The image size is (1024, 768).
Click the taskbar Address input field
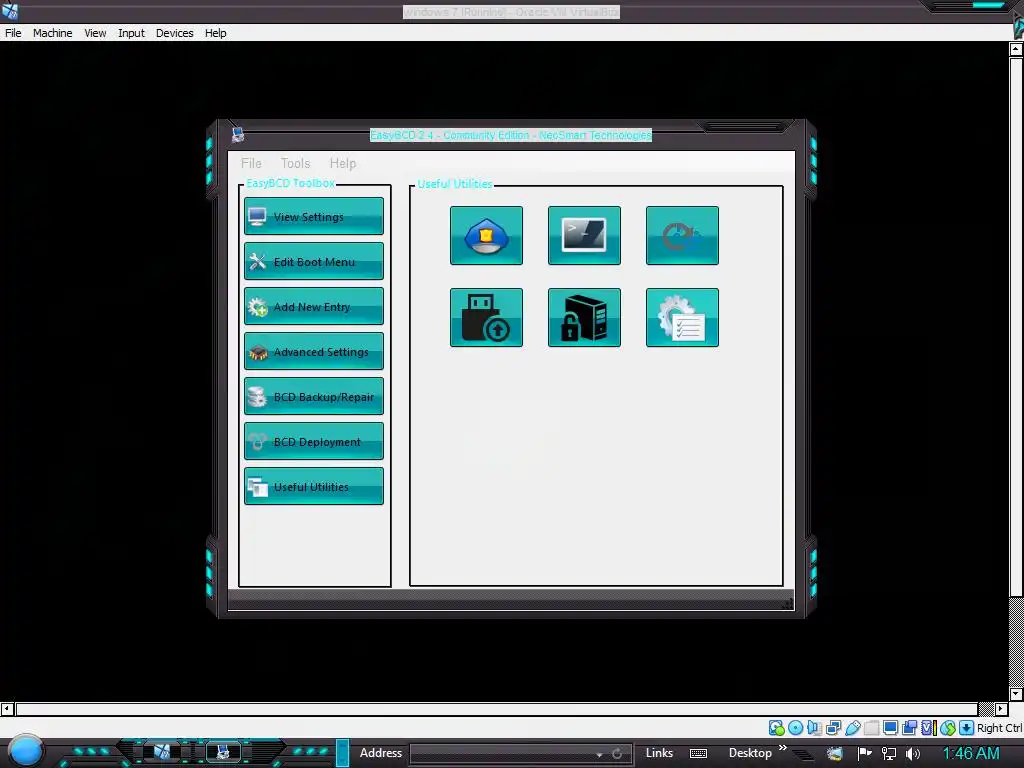point(503,754)
